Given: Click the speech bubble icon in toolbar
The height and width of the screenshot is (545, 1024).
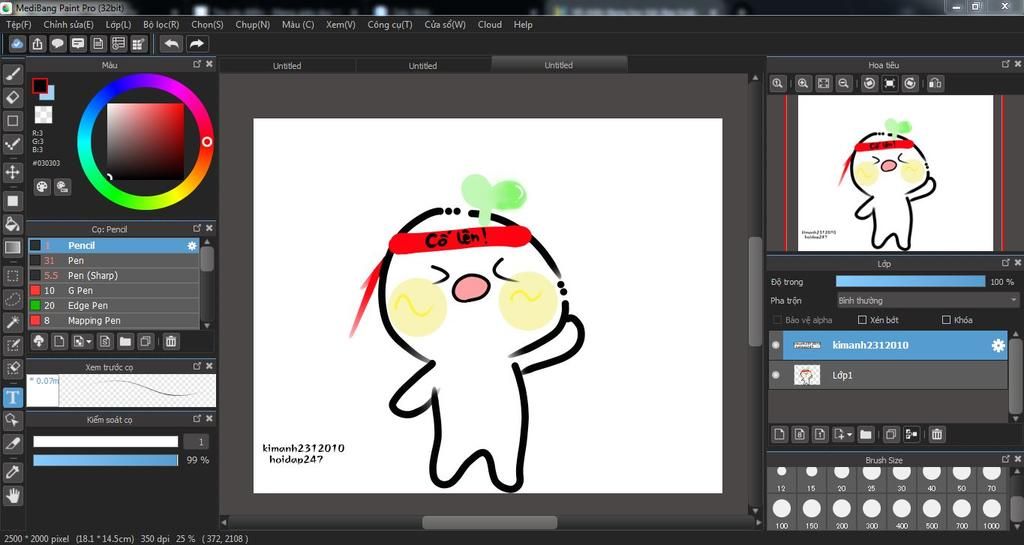Looking at the screenshot, I should pos(57,44).
